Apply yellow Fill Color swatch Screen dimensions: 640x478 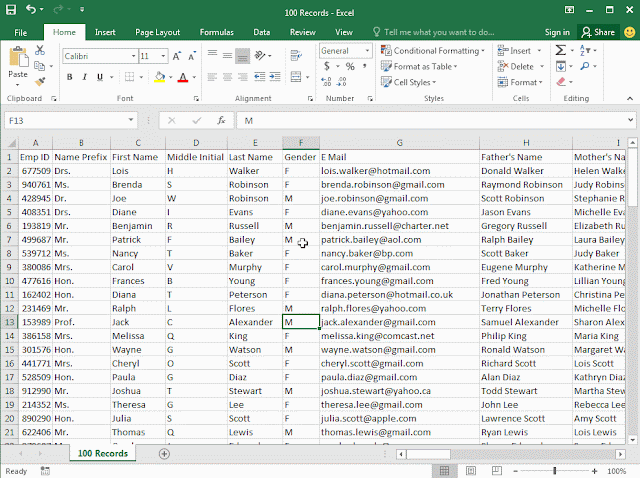click(160, 77)
